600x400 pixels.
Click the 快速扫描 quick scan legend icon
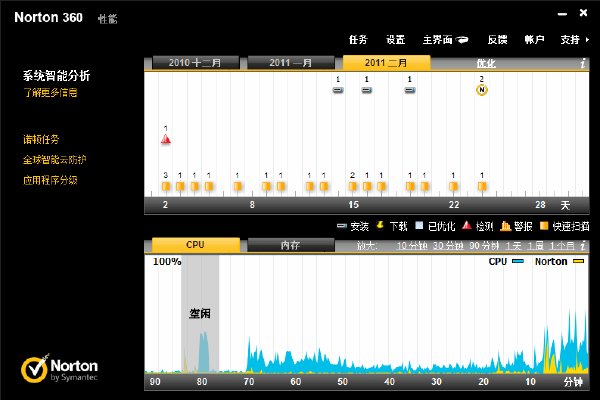click(x=544, y=226)
